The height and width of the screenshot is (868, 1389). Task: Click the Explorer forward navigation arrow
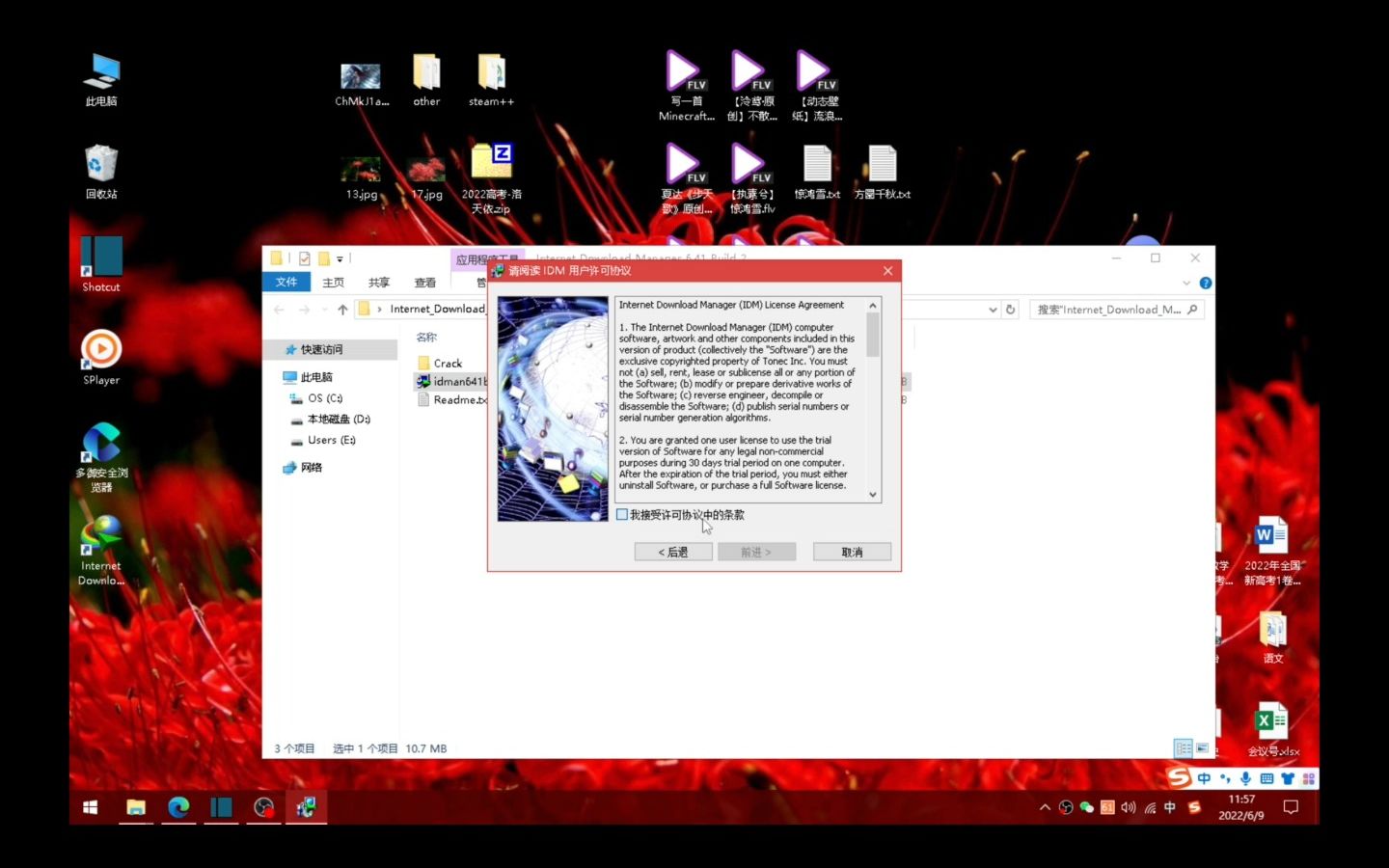coord(305,310)
